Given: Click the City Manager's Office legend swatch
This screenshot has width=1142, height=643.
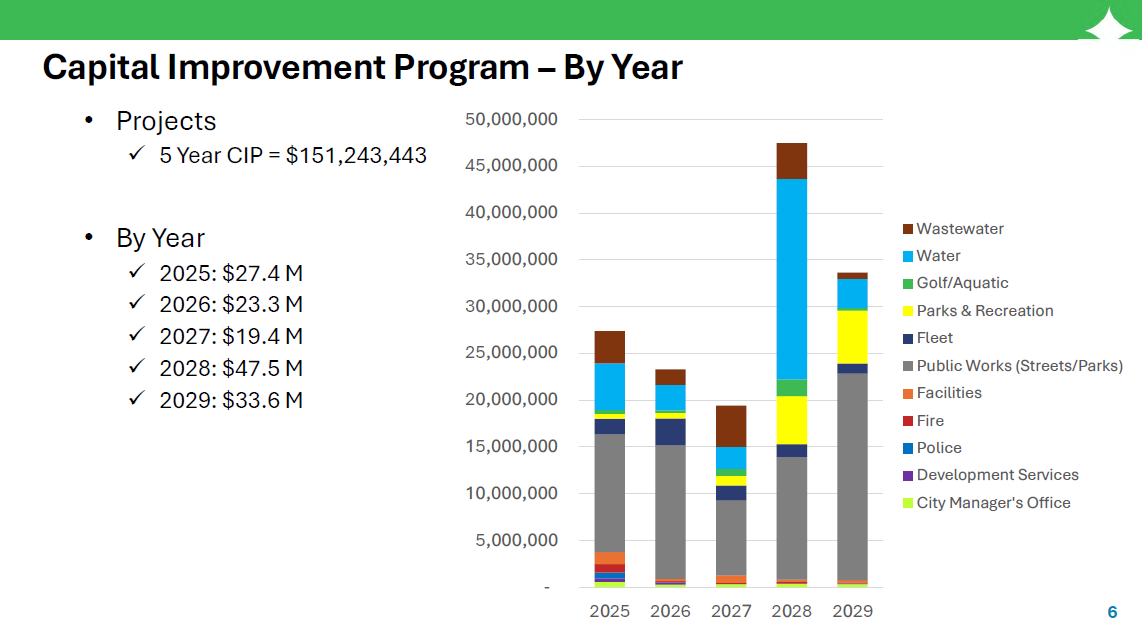Looking at the screenshot, I should (908, 503).
